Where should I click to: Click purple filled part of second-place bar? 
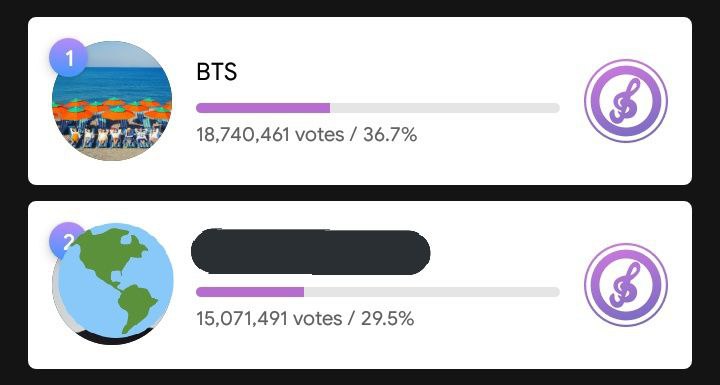250,292
